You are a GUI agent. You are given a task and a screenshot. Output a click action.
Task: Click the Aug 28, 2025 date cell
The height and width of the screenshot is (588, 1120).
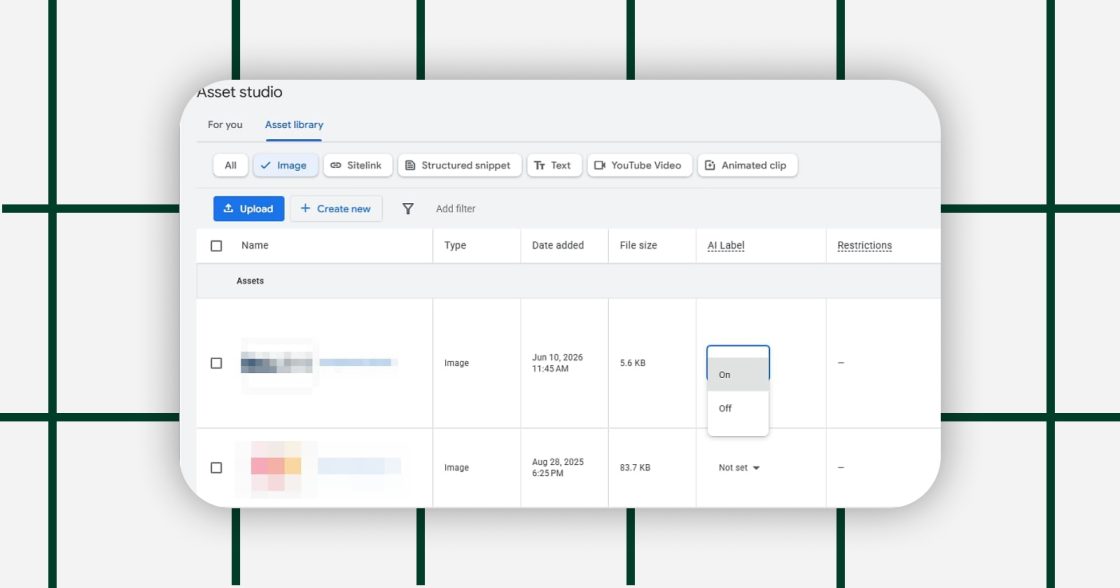tap(558, 467)
